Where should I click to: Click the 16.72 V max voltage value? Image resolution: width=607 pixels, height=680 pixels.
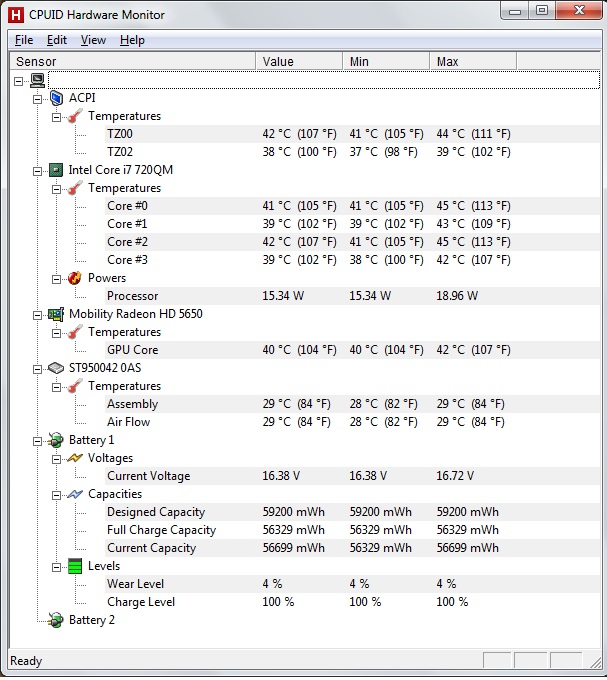tap(455, 476)
